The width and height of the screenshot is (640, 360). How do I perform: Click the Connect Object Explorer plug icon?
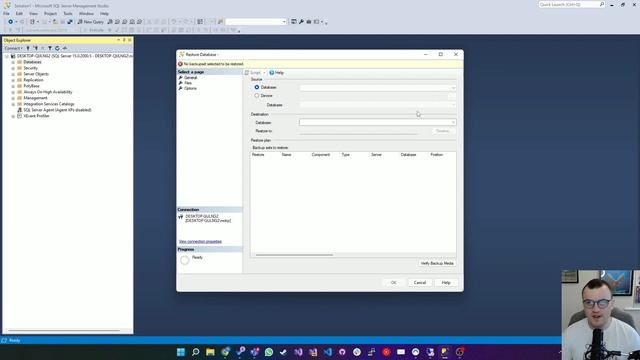pyautogui.click(x=28, y=48)
